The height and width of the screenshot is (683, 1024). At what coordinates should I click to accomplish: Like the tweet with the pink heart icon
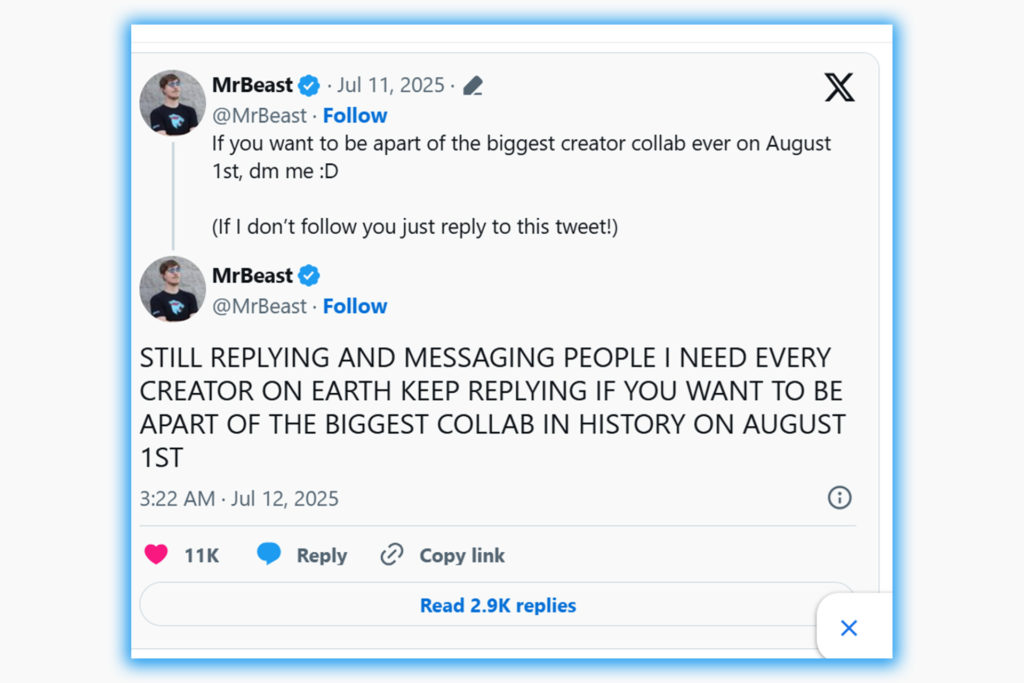[x=156, y=555]
